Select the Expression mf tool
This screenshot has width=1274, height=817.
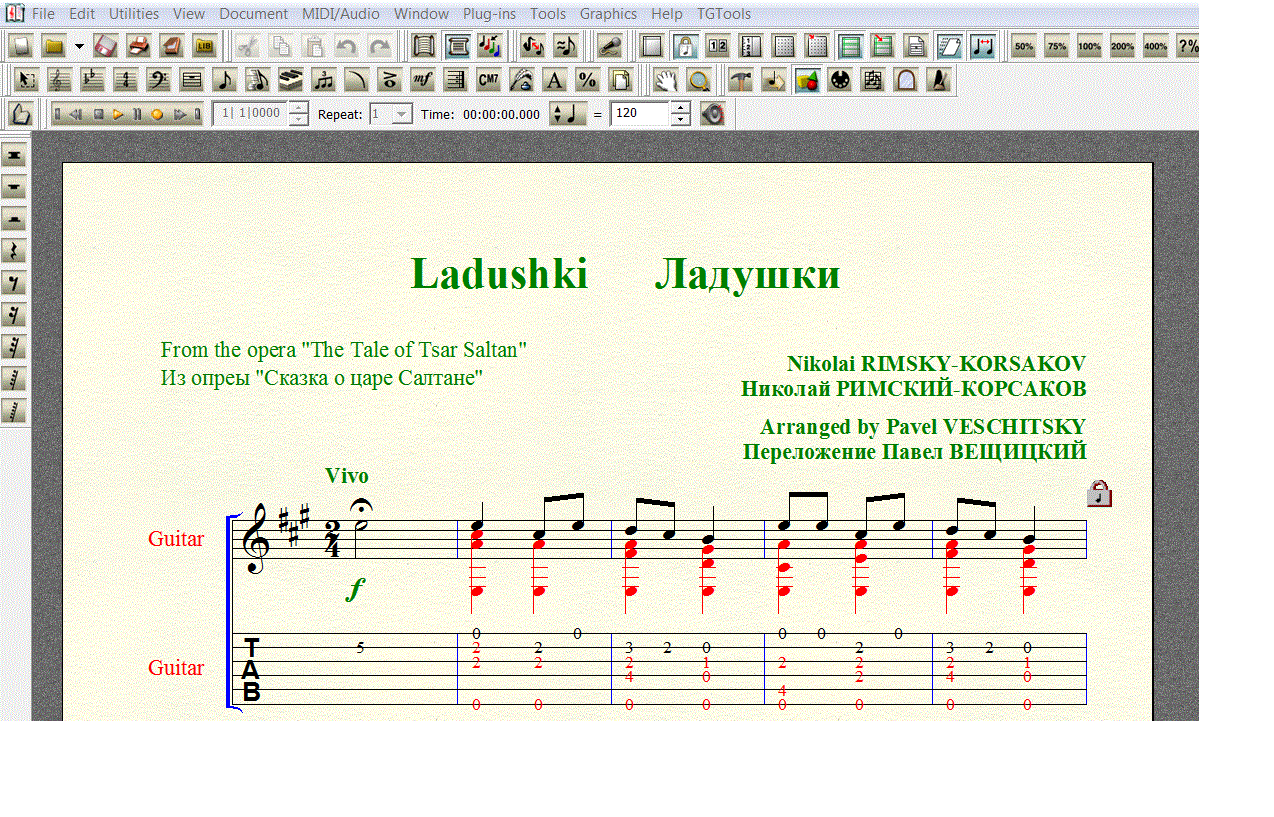(423, 80)
